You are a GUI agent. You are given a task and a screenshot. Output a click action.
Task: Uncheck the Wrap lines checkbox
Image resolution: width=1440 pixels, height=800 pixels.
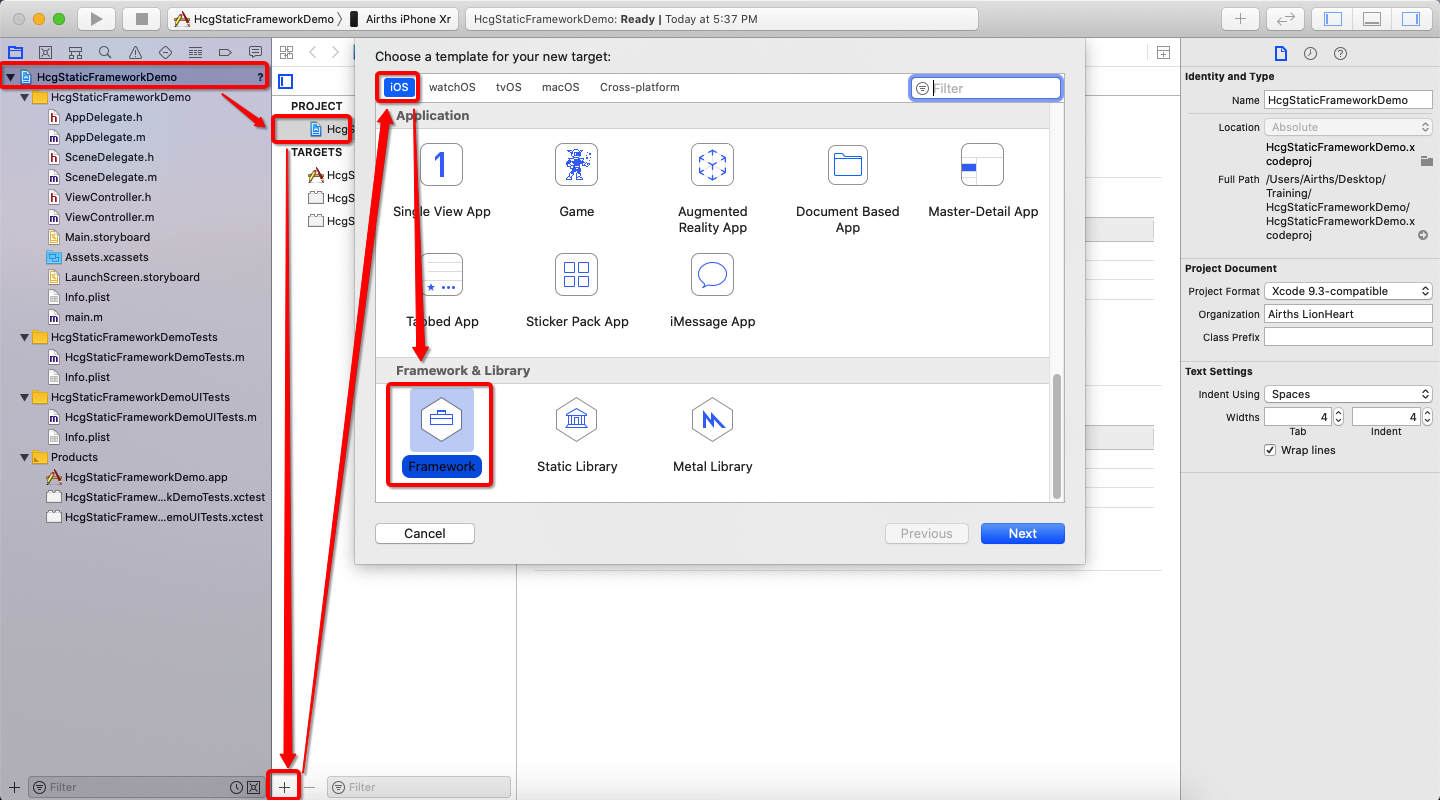(1270, 450)
